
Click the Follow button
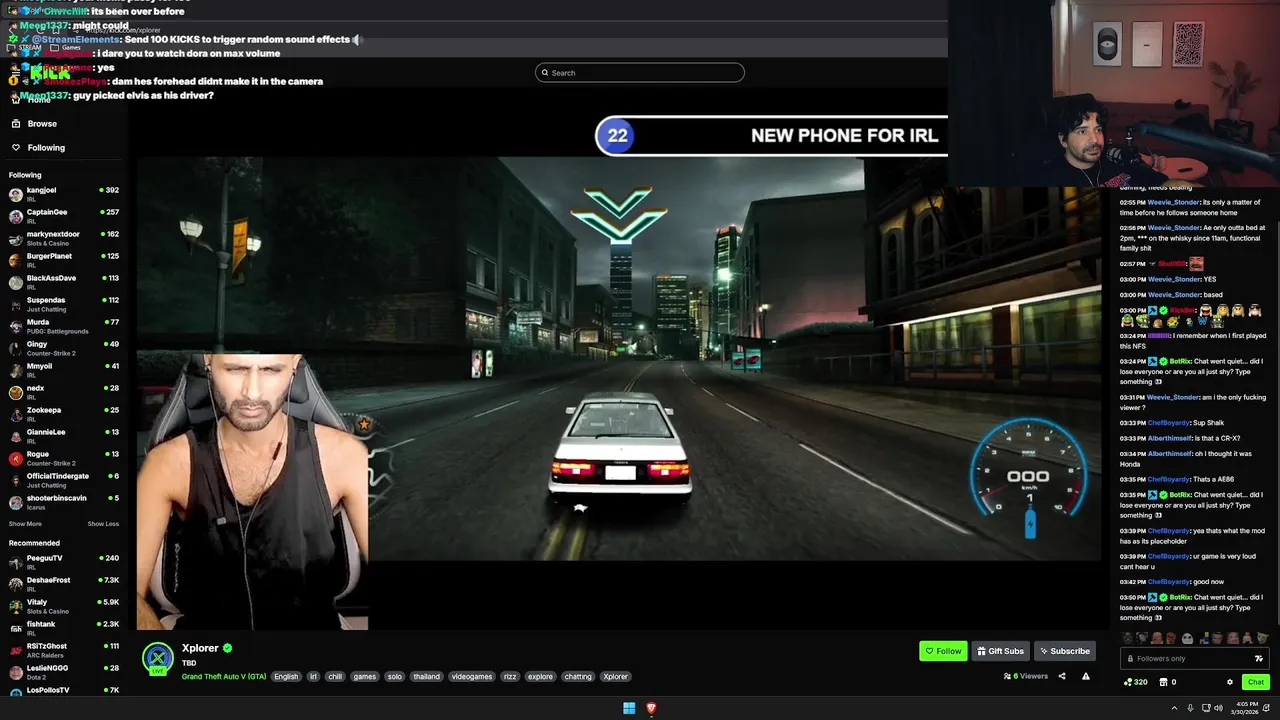tap(943, 651)
